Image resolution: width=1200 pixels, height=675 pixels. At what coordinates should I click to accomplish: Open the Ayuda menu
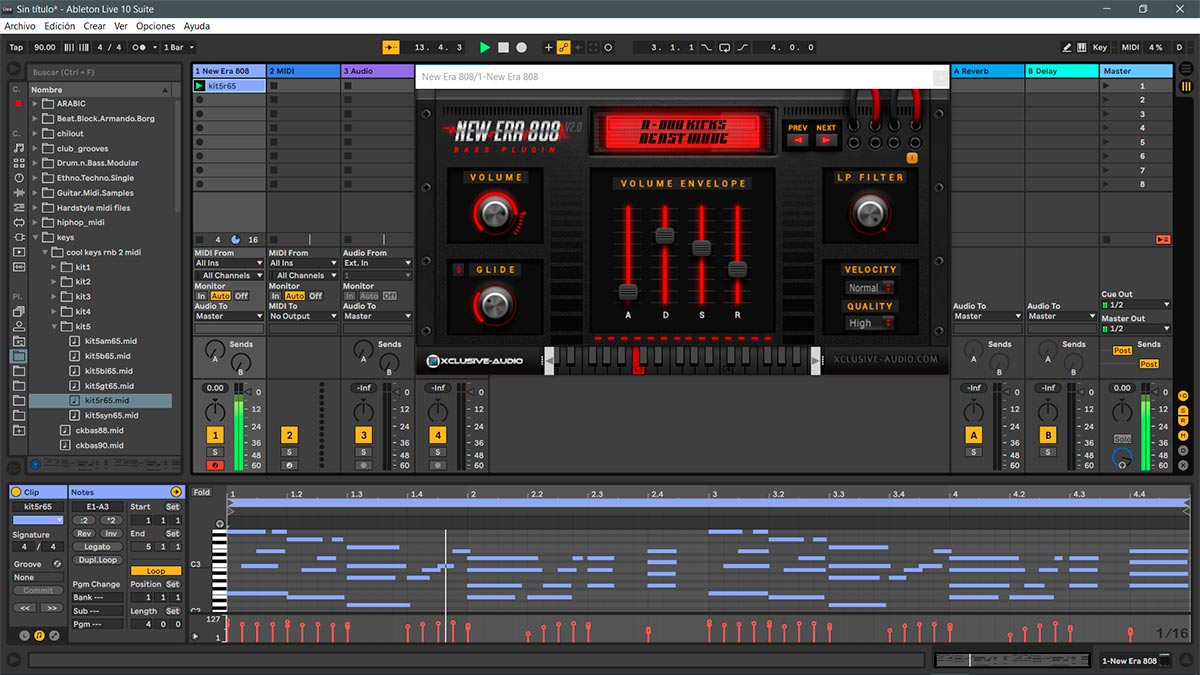pos(196,26)
